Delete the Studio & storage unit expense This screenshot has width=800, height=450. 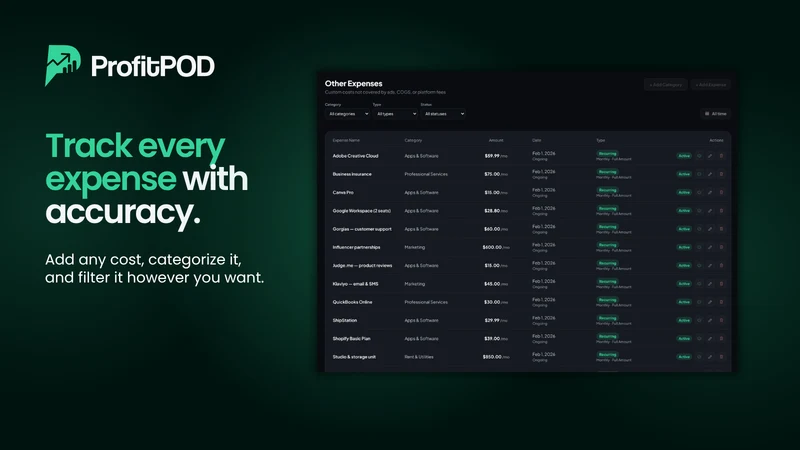pyautogui.click(x=721, y=357)
